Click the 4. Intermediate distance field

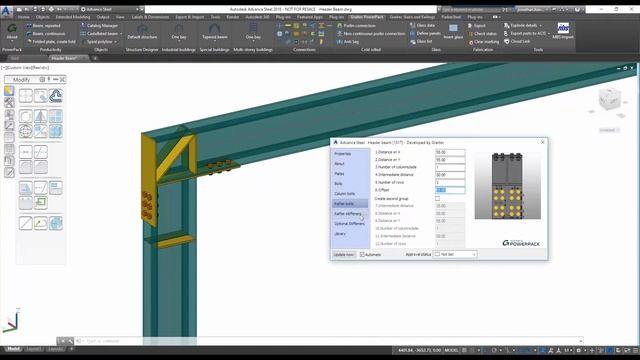[x=450, y=175]
